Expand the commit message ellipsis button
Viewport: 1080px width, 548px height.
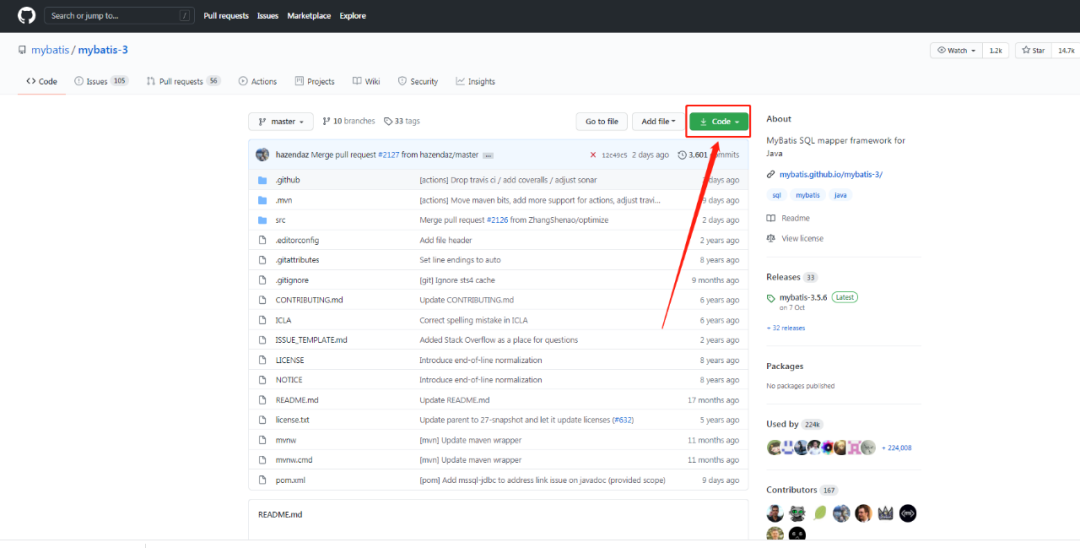[488, 156]
